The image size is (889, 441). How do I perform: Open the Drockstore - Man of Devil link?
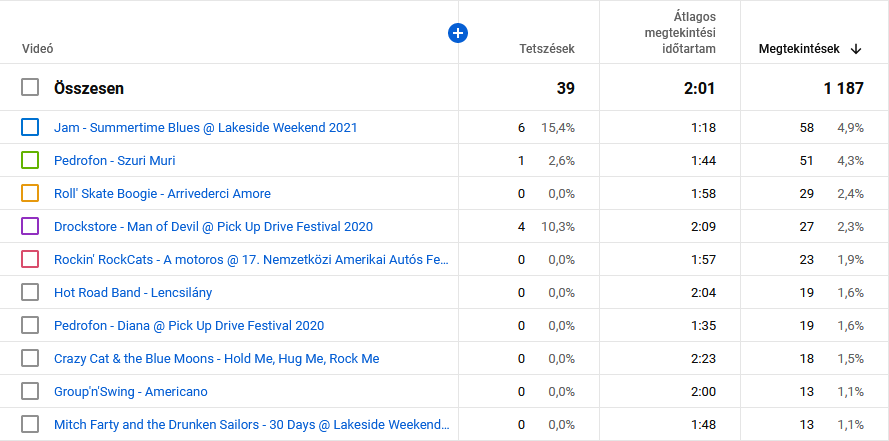[x=213, y=226]
